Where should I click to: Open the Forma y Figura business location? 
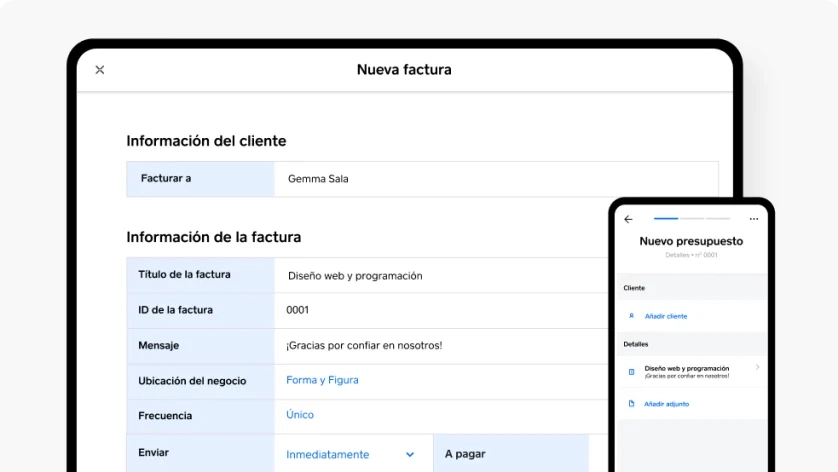pyautogui.click(x=322, y=380)
